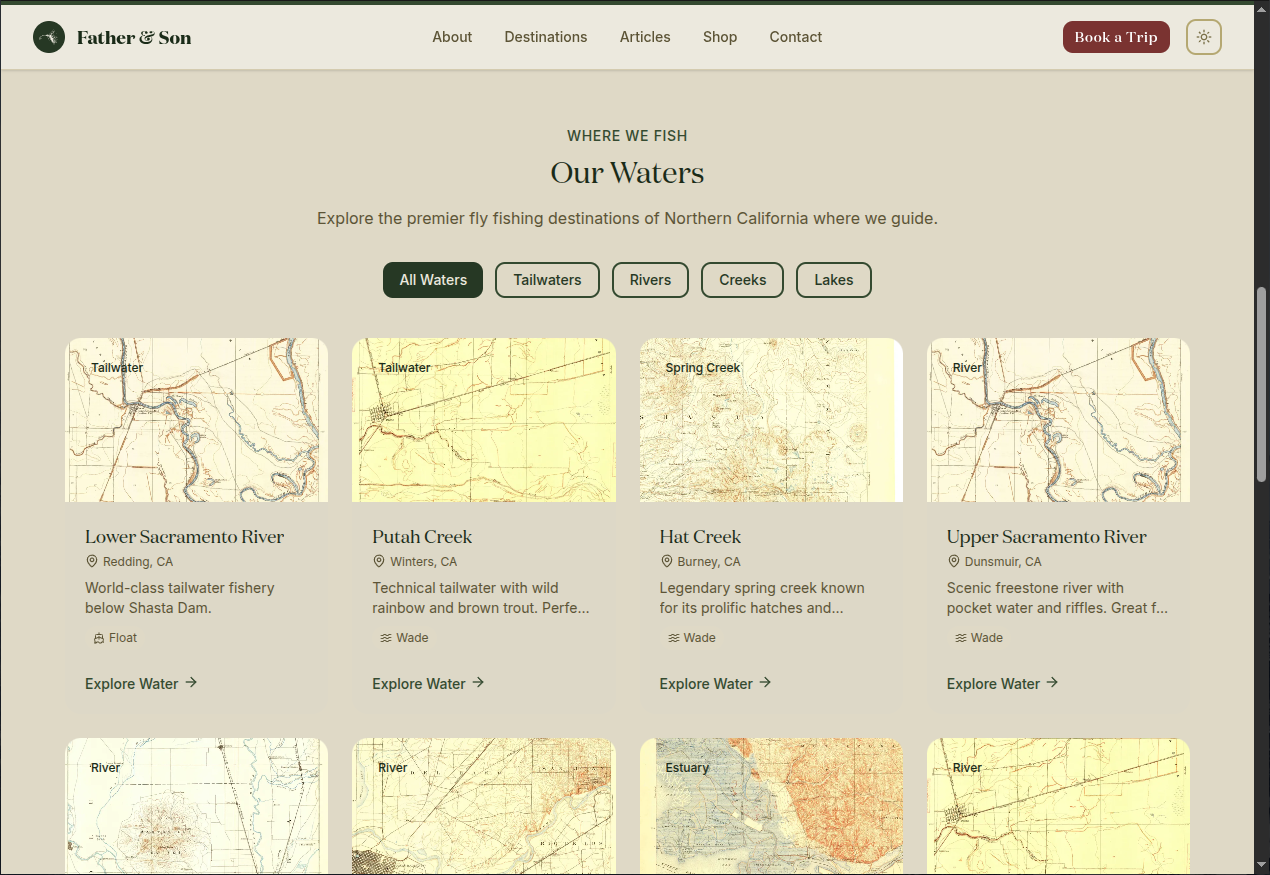Select the Creeks filter
Viewport: 1270px width, 875px height.
tap(742, 280)
